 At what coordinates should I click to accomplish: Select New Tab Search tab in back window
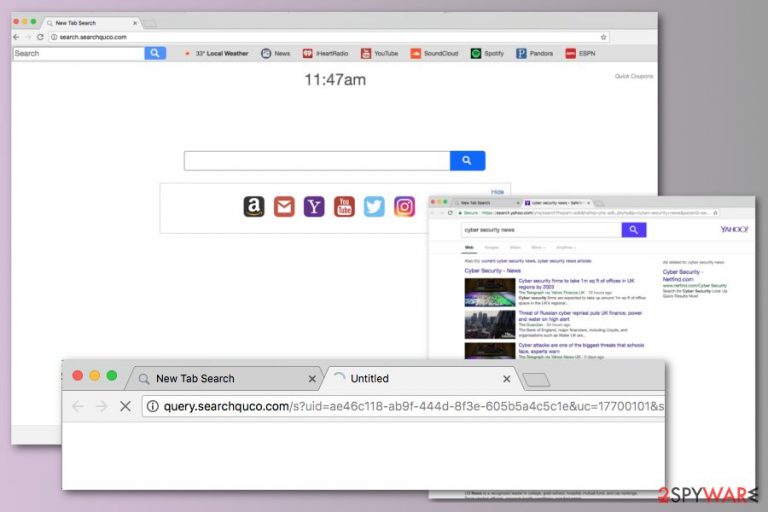(x=91, y=23)
